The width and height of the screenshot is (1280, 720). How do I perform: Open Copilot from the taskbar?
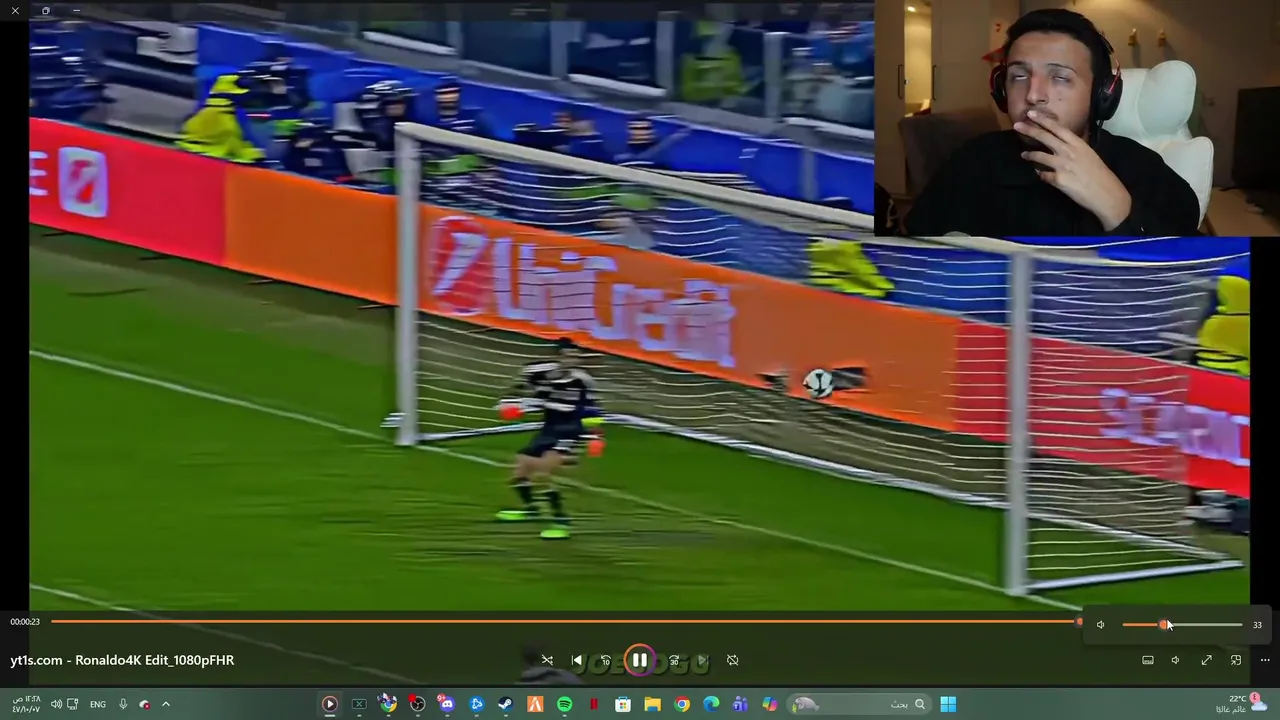[x=769, y=704]
